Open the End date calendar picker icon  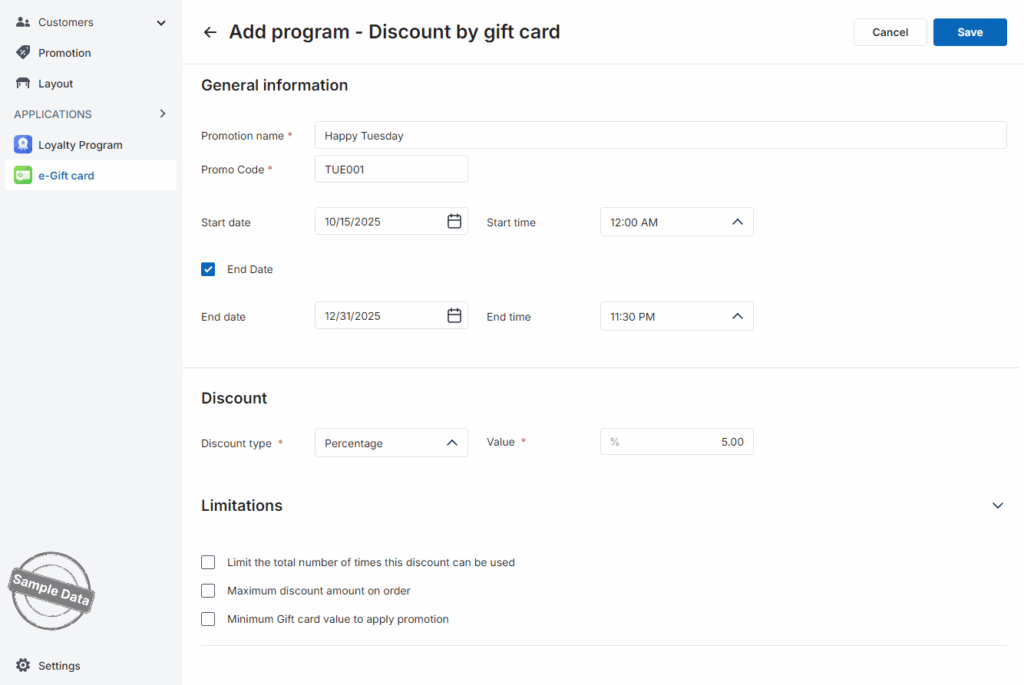click(454, 316)
